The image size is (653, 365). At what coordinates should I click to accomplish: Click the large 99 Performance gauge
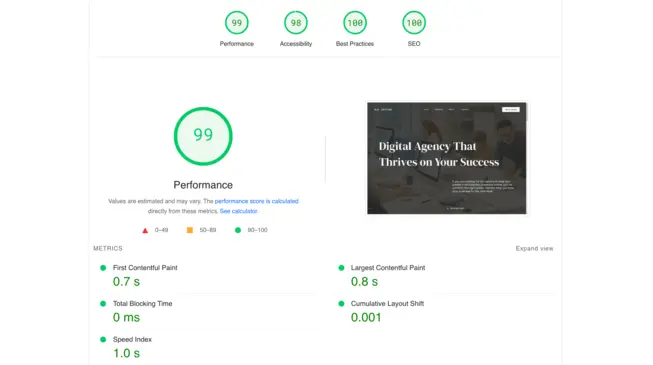(x=203, y=136)
